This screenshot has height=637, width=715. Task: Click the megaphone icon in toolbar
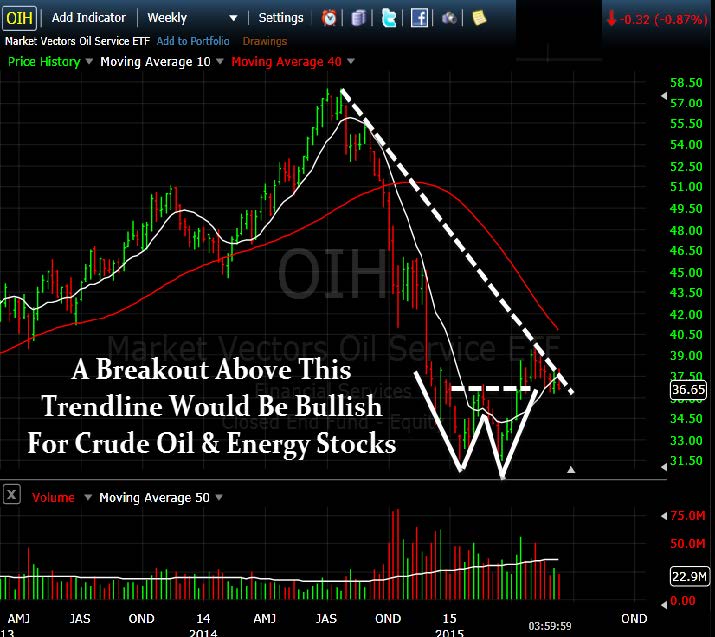[x=449, y=18]
